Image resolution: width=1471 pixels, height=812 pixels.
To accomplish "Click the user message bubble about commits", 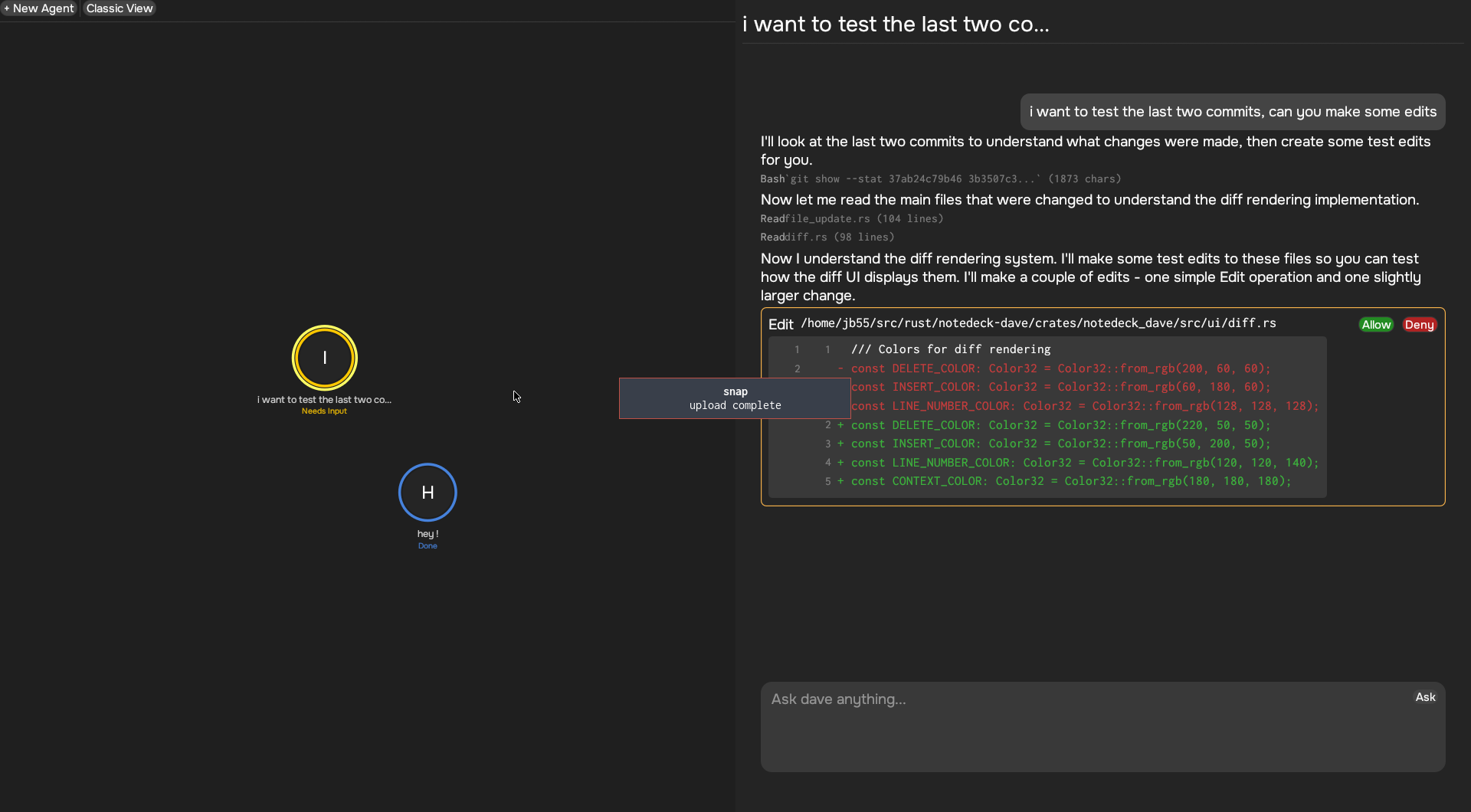I will 1232,112.
